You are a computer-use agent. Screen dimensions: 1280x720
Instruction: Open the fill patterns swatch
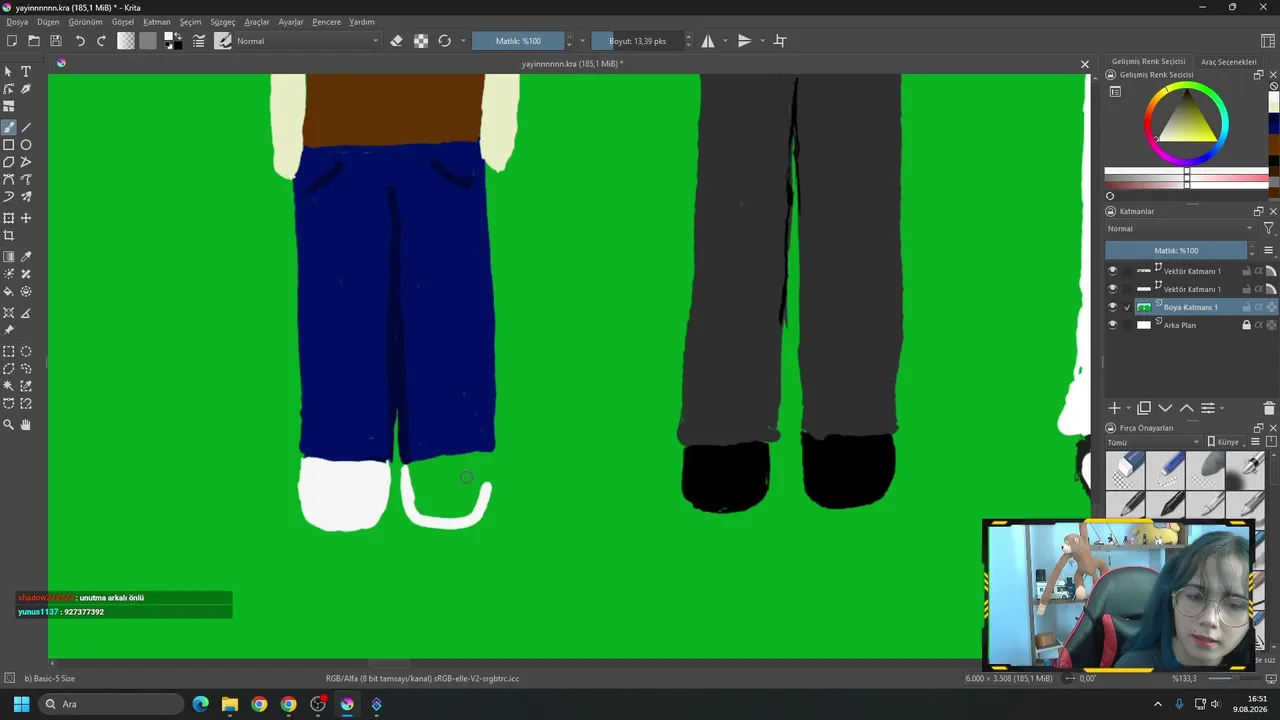pos(148,41)
